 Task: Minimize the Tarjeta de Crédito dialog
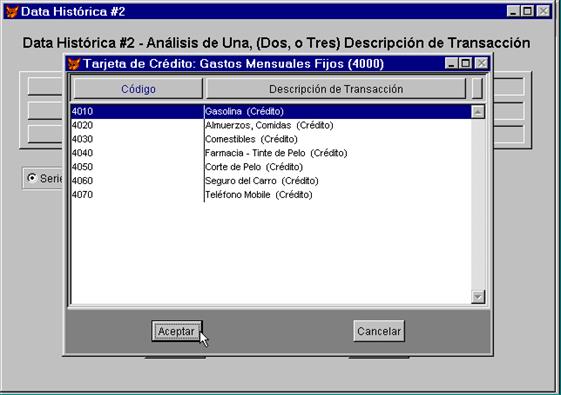pyautogui.click(x=451, y=64)
